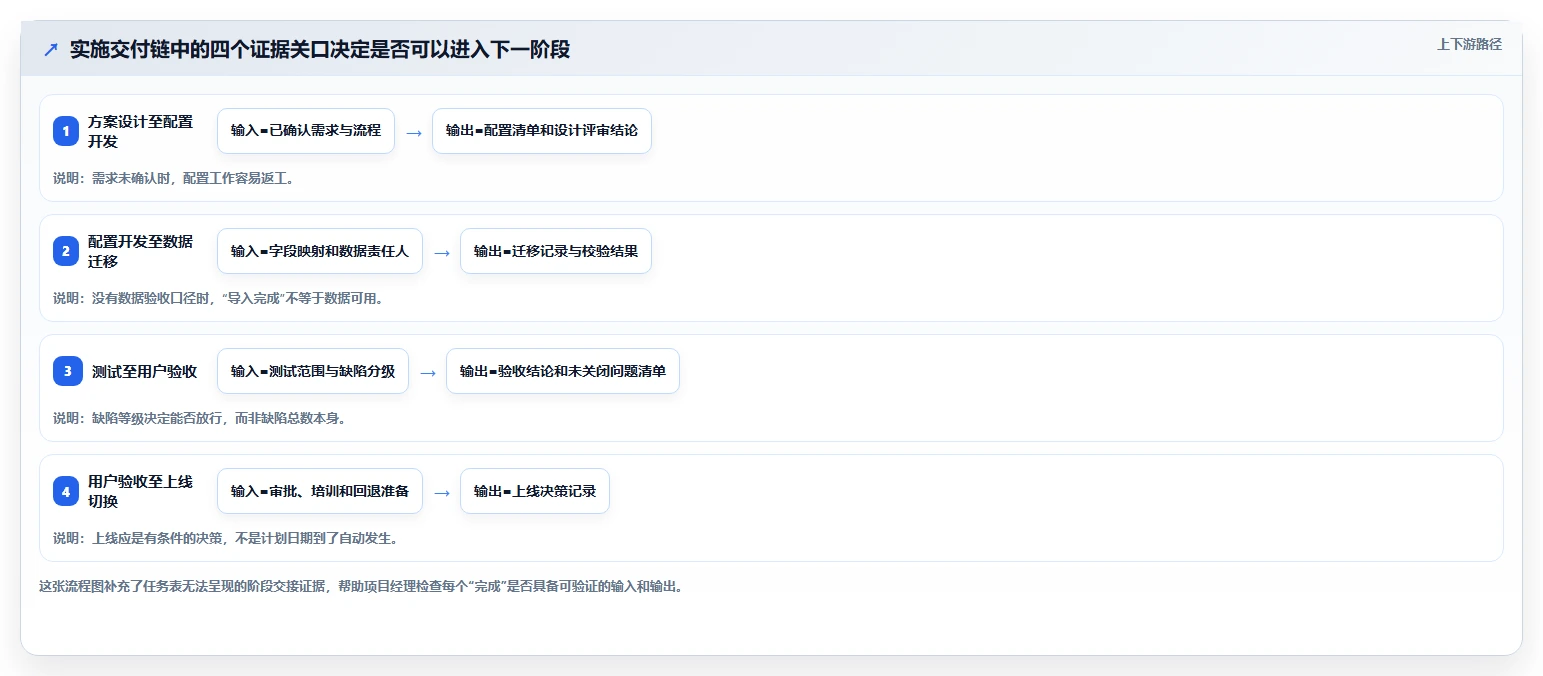Click the note 需求未确认时，配置工作容易返工
Image resolution: width=1543 pixels, height=676 pixels.
pos(173,178)
